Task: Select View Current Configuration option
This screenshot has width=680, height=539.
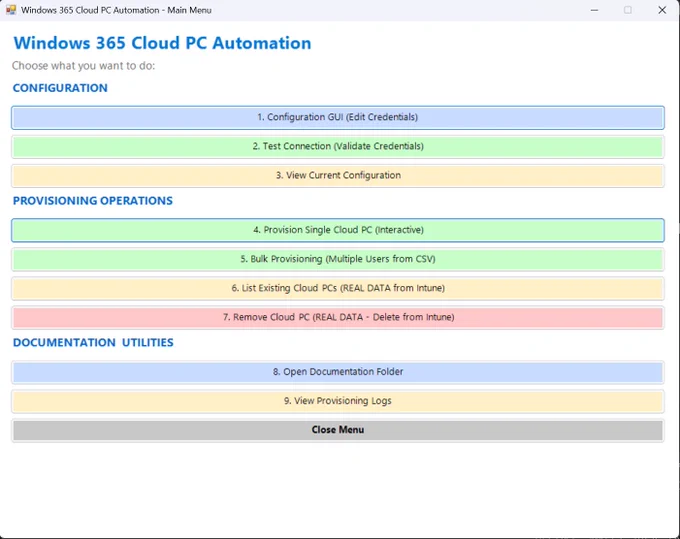Action: tap(338, 176)
